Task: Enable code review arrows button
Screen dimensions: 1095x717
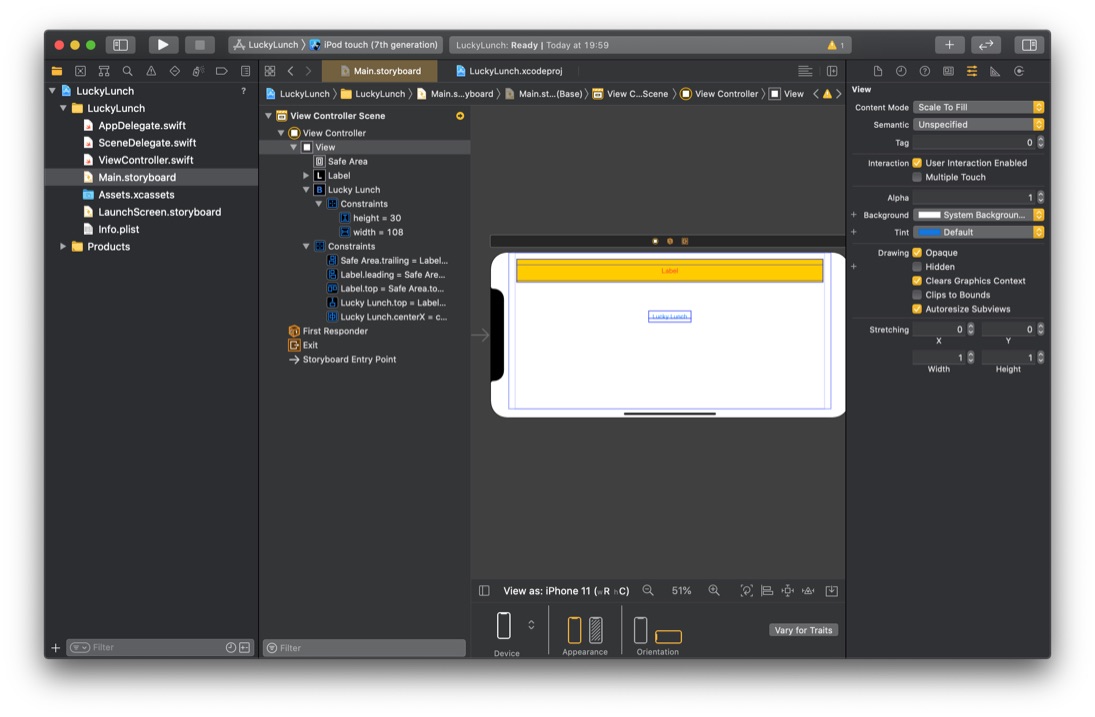Action: click(x=986, y=45)
